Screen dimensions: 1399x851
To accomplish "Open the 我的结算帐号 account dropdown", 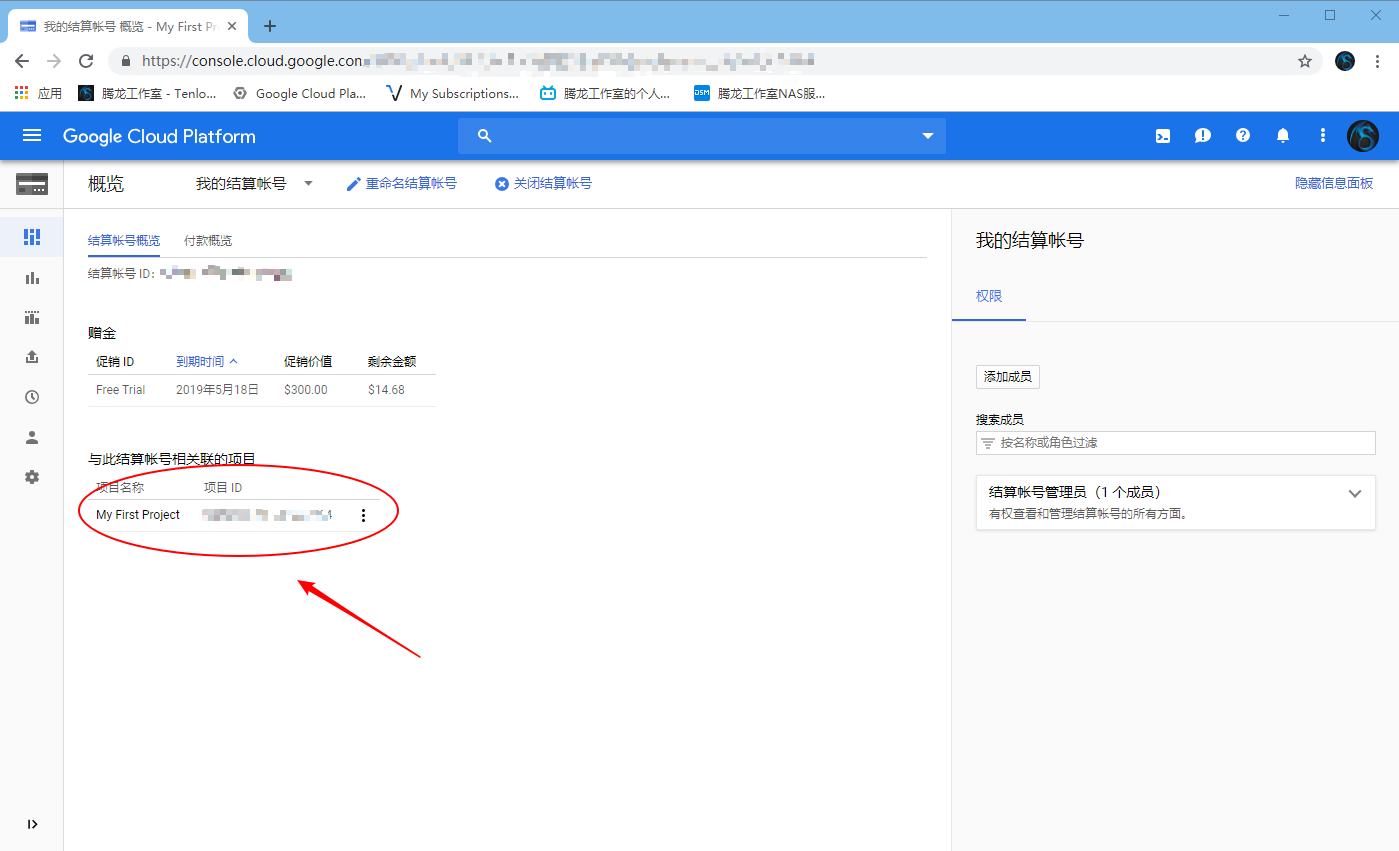I will pos(254,184).
